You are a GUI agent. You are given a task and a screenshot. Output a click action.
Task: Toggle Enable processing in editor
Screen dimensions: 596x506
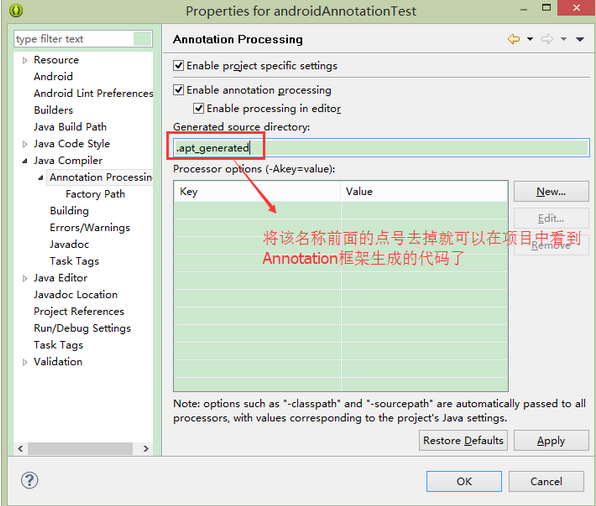(x=198, y=109)
